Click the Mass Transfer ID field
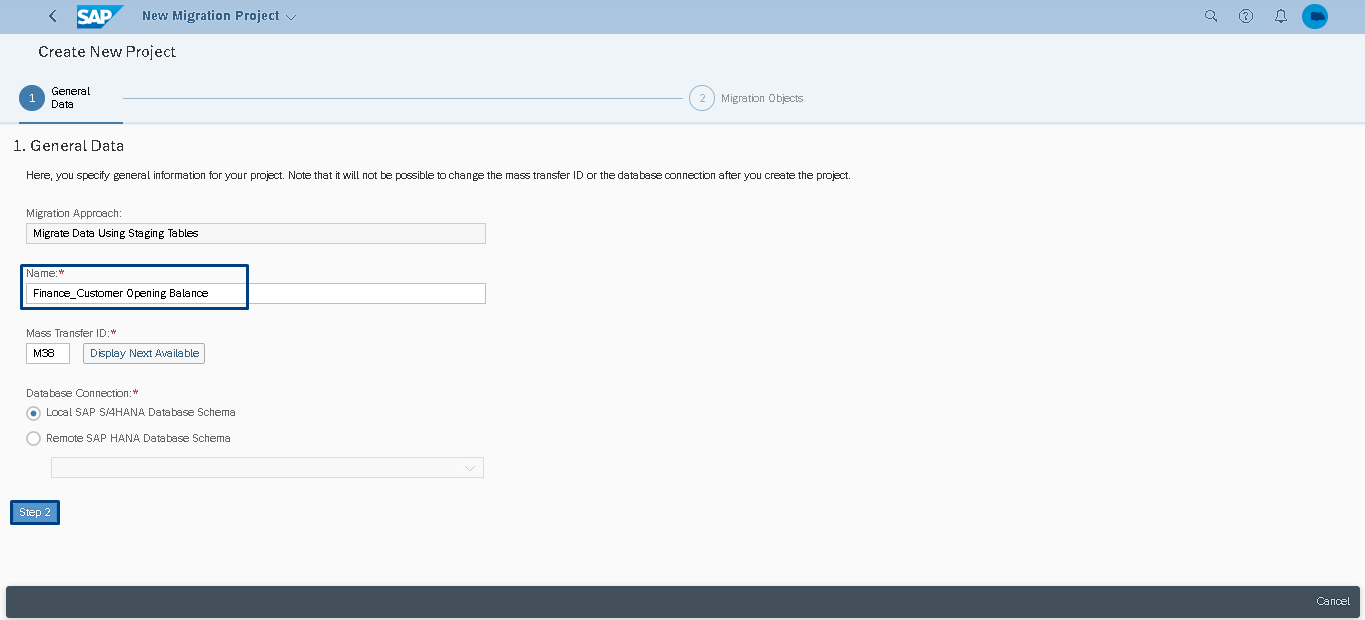 tap(48, 353)
